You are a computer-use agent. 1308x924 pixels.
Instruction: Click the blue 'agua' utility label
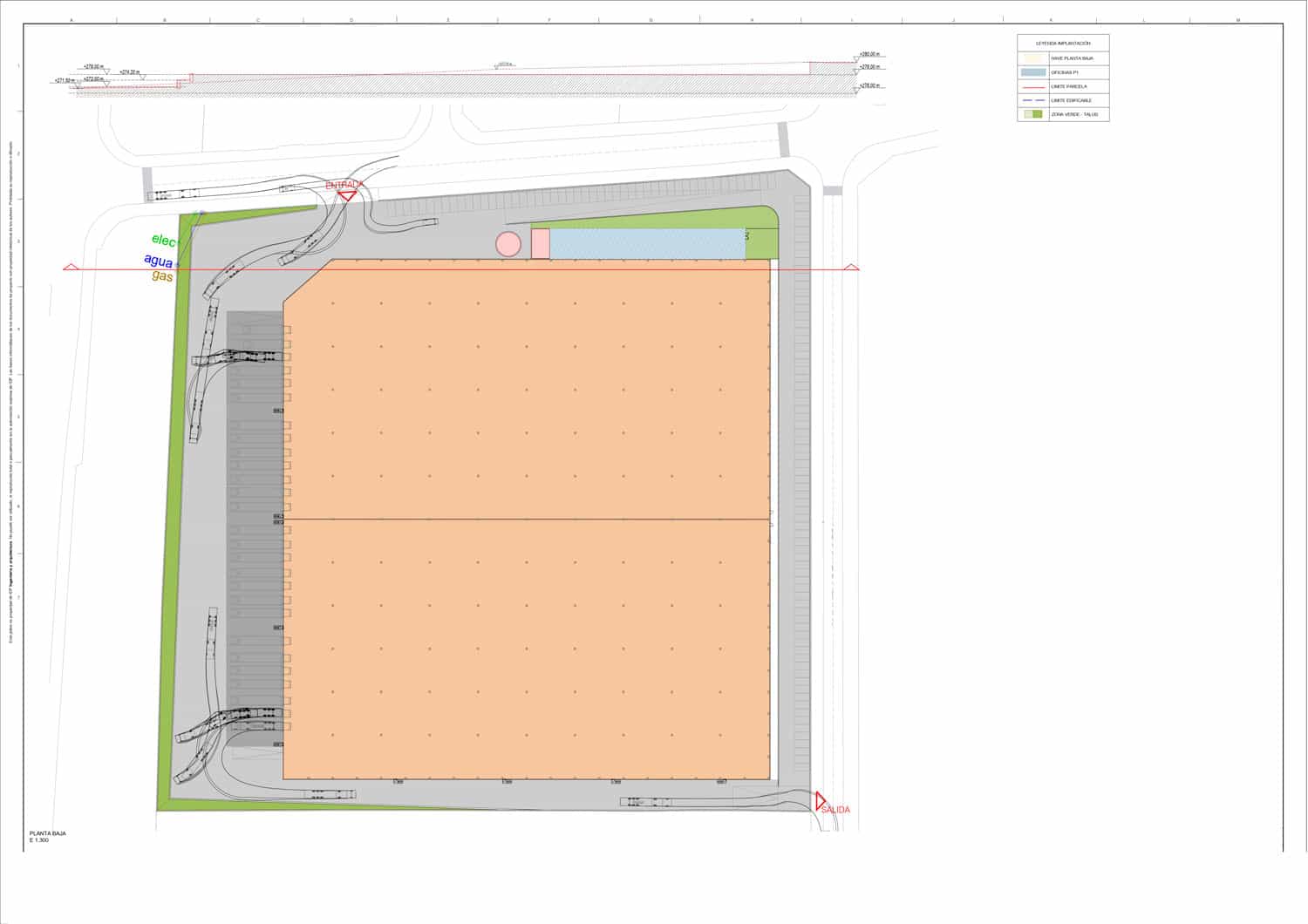(159, 260)
